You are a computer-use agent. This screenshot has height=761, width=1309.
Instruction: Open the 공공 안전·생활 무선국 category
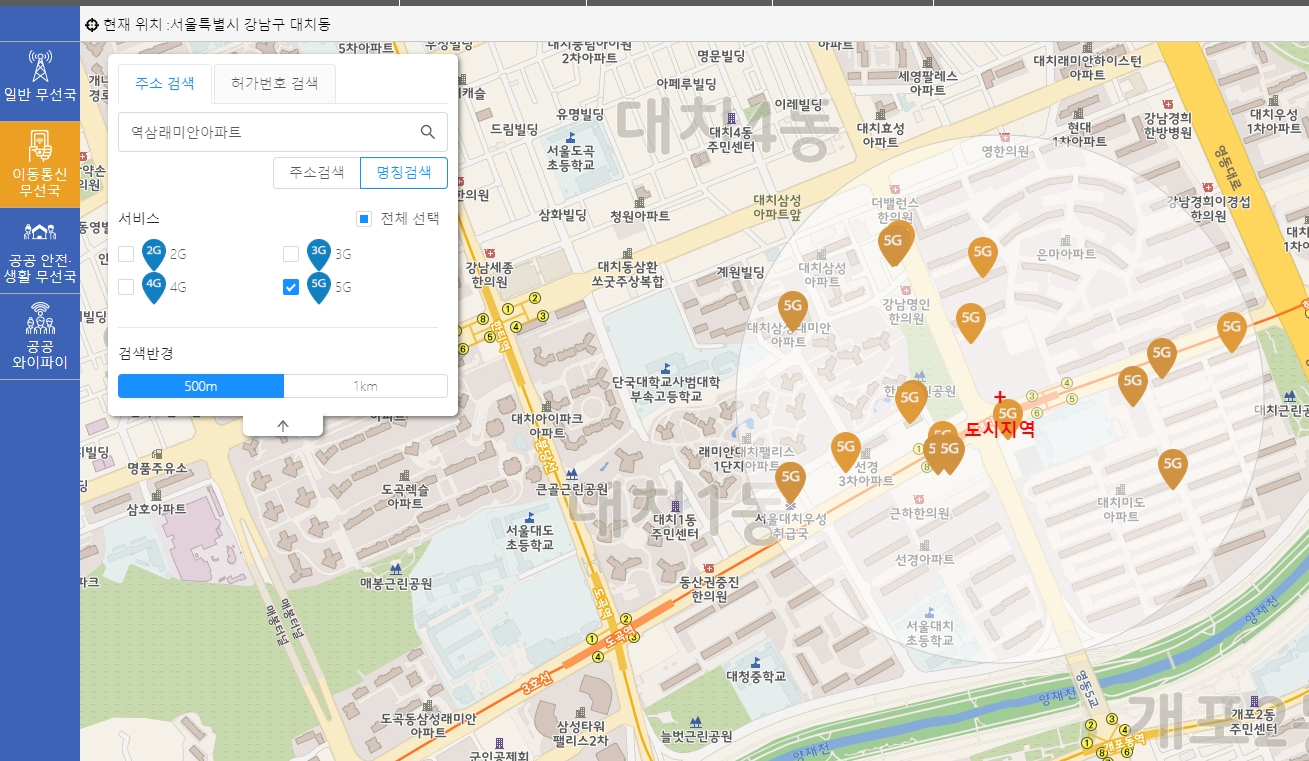click(40, 251)
